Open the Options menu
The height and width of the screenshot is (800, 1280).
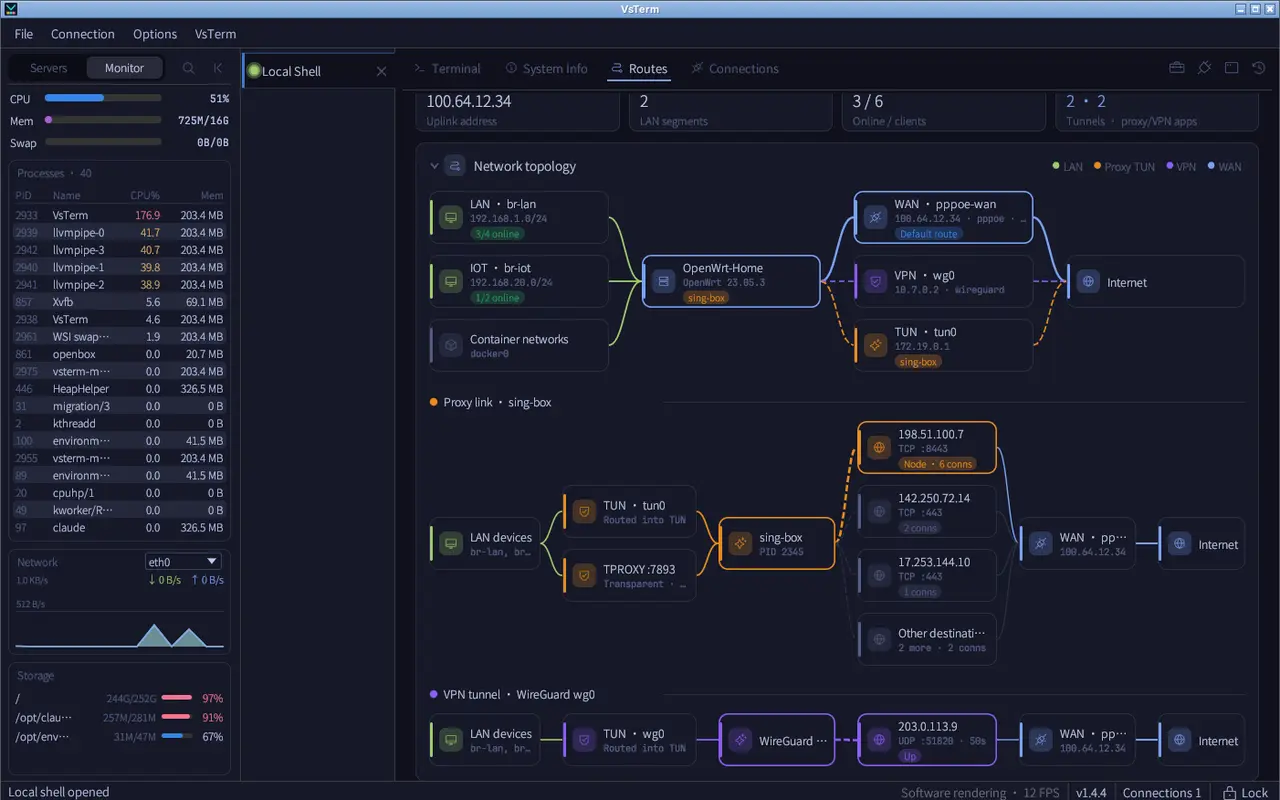tap(155, 34)
